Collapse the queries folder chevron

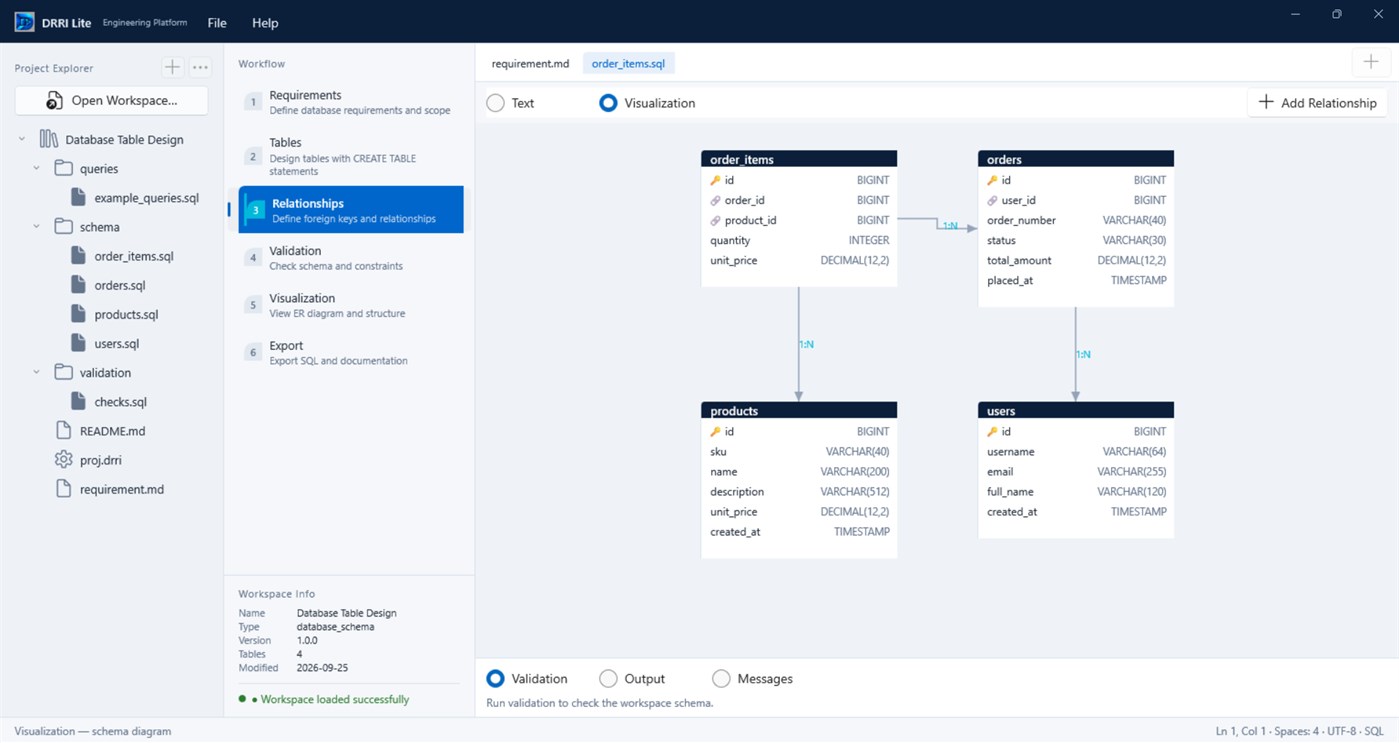coord(37,168)
